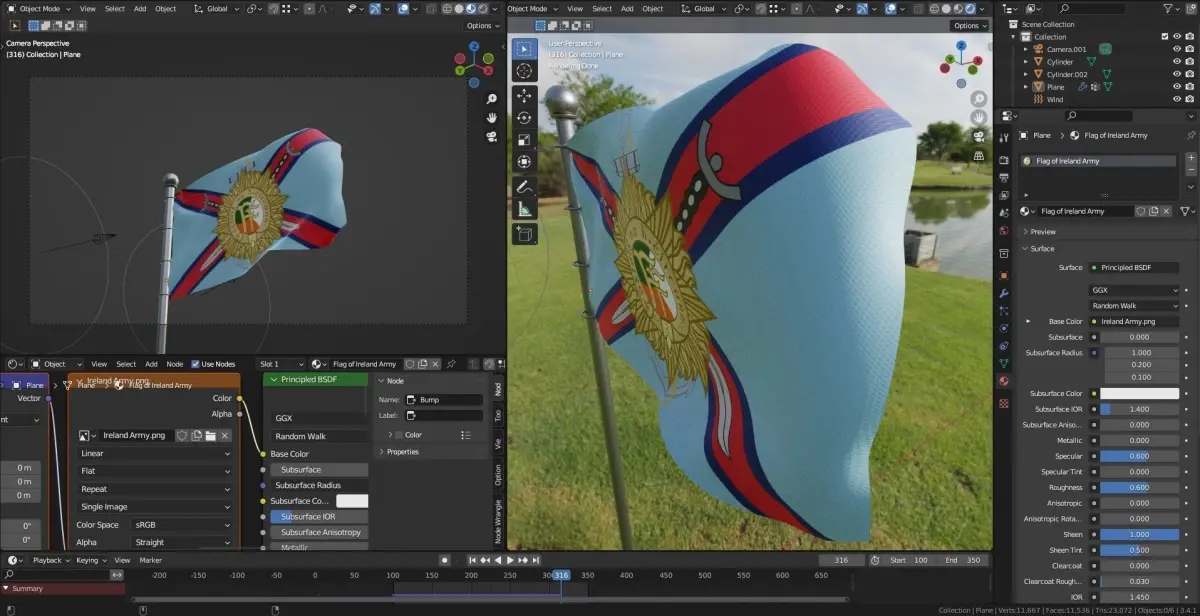
Task: Activate the Add Cube tool in right viewport
Action: coord(525,234)
